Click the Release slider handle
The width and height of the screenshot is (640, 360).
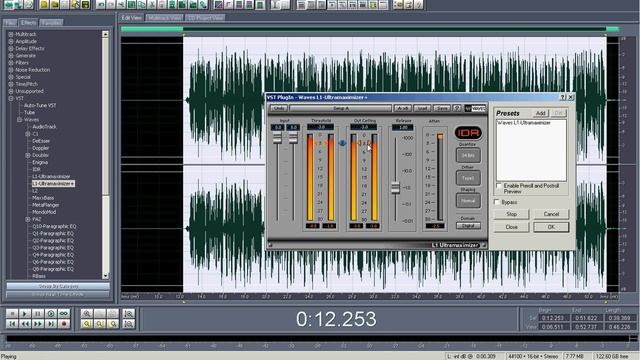pyautogui.click(x=395, y=188)
